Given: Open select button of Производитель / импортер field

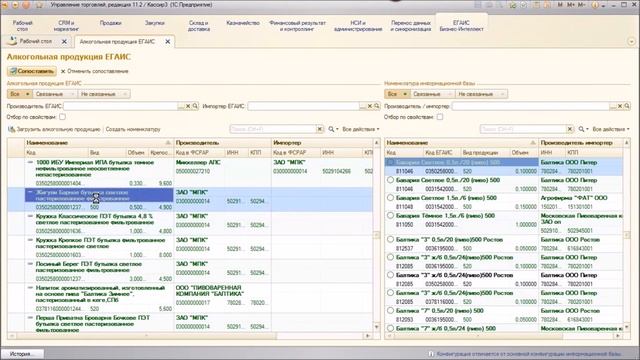Looking at the screenshot, I should [613, 106].
